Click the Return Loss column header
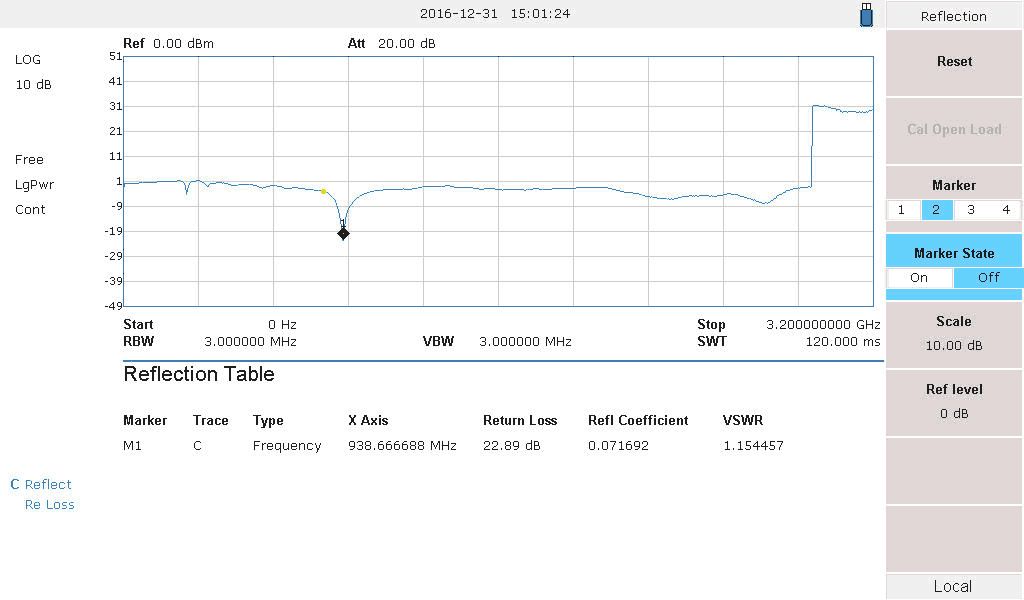Viewport: 1024px width, 600px height. pyautogui.click(x=520, y=420)
